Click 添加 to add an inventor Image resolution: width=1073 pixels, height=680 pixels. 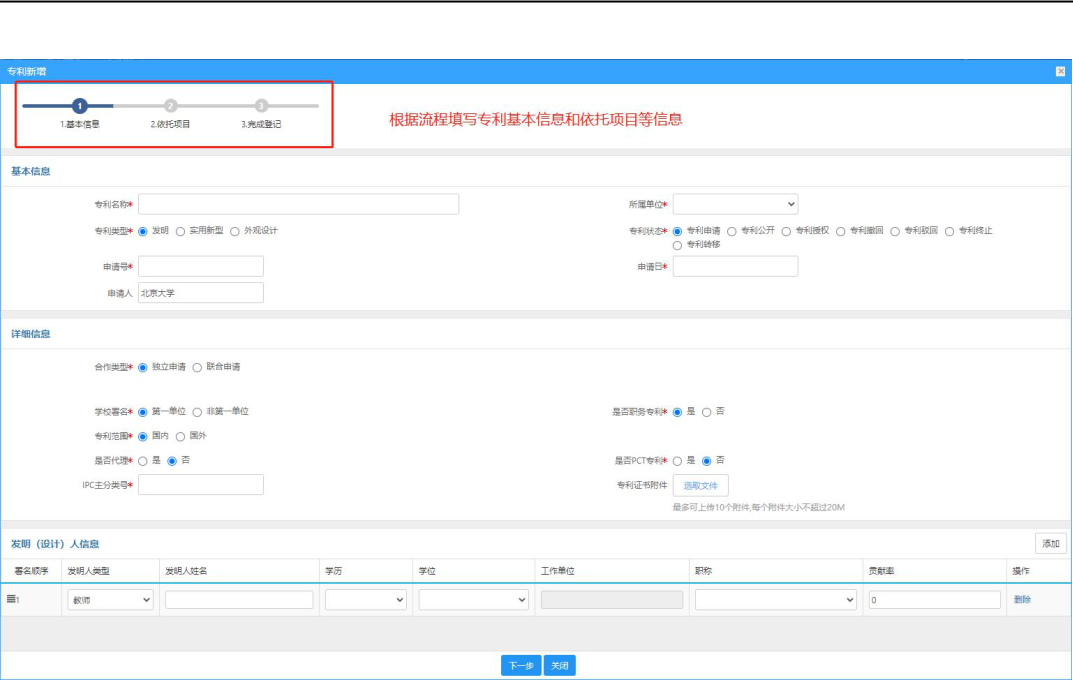1050,544
